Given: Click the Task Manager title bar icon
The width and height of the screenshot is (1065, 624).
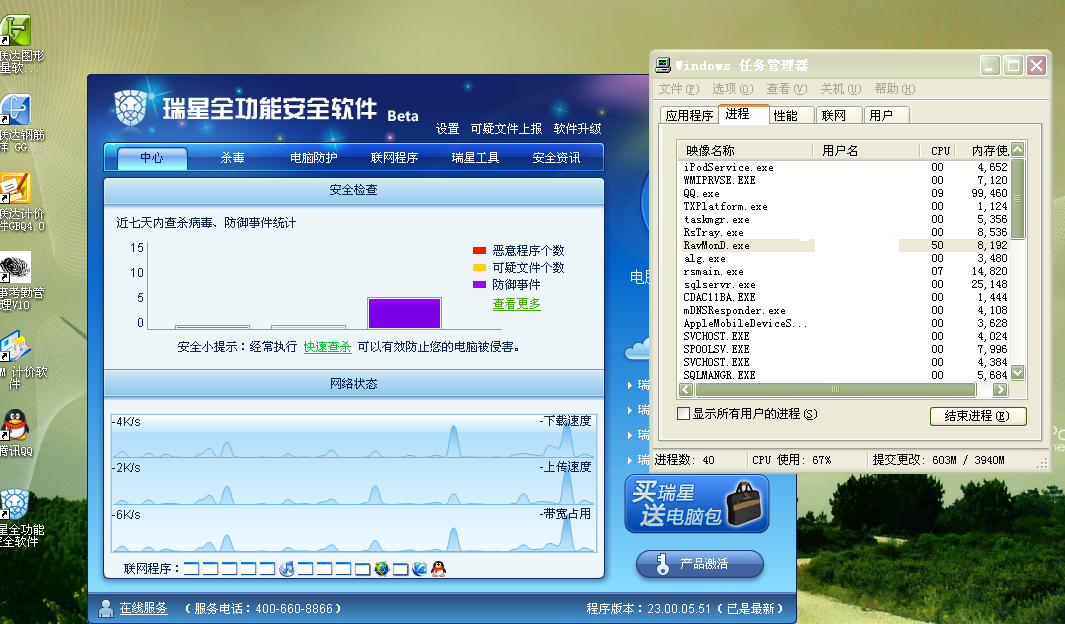Looking at the screenshot, I should pos(664,65).
